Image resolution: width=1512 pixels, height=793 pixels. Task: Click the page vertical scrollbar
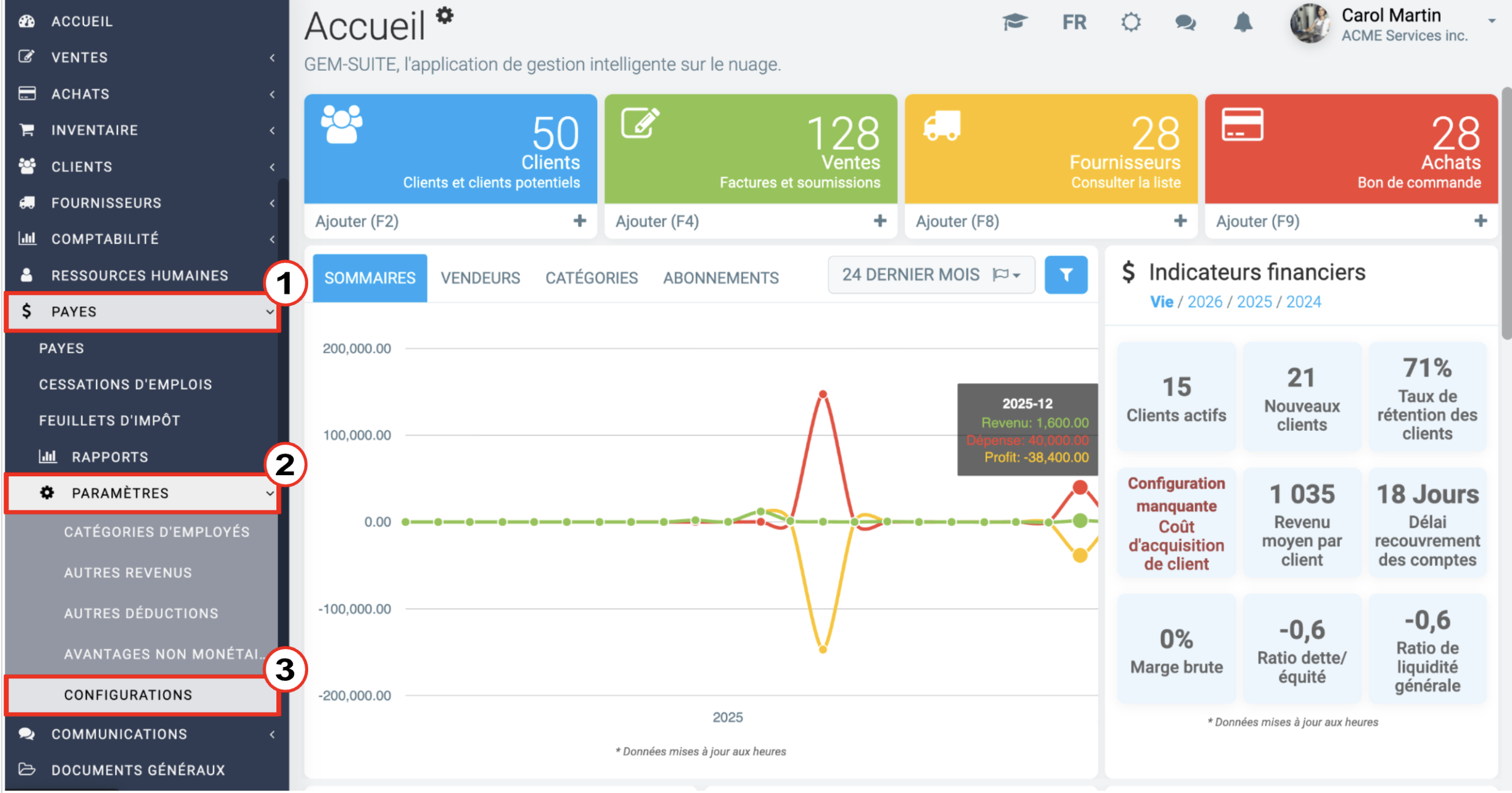click(1506, 213)
